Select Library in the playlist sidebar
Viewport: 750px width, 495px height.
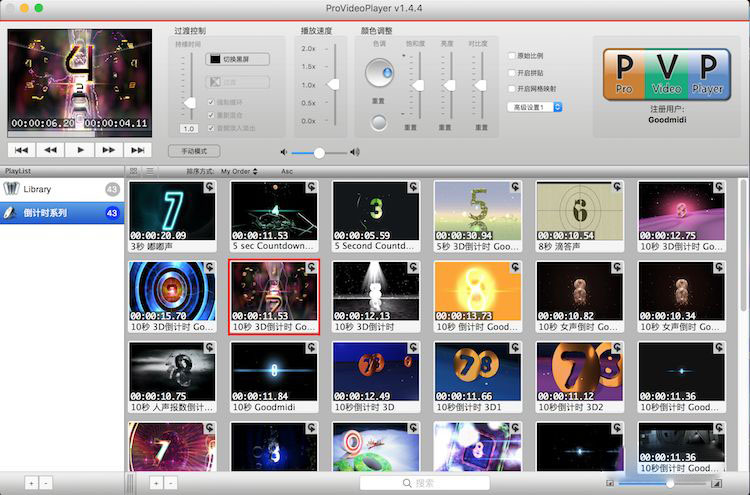coord(62,189)
